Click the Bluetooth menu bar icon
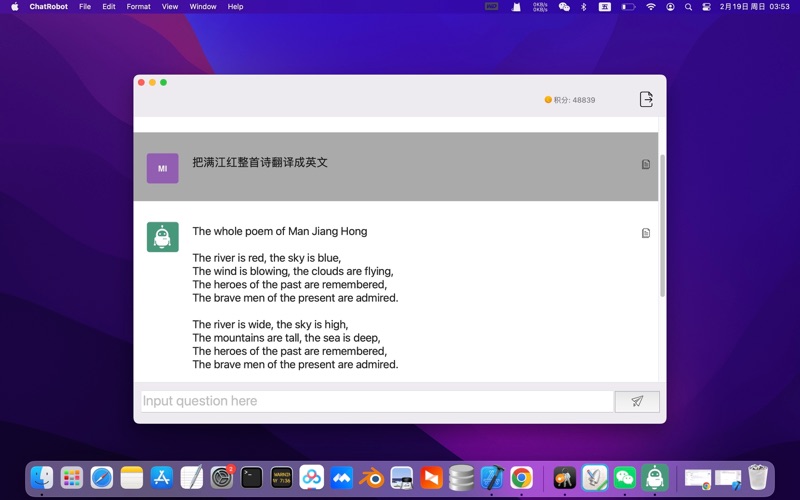 point(584,7)
